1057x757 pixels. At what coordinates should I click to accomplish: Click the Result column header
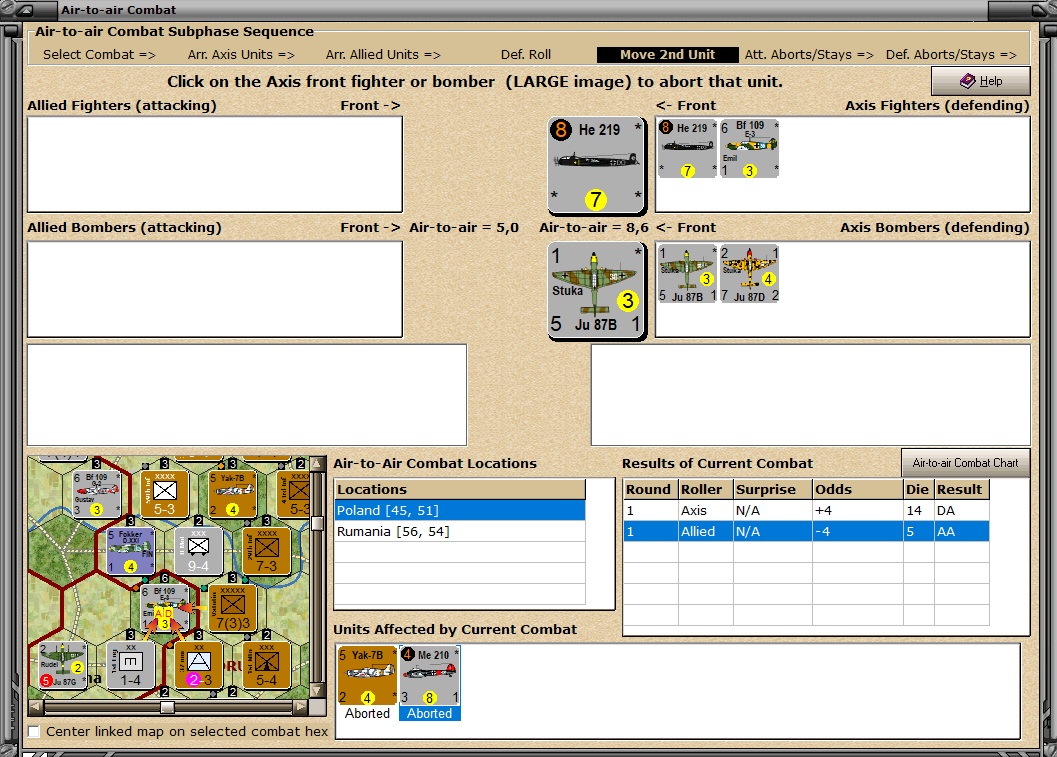pos(962,489)
